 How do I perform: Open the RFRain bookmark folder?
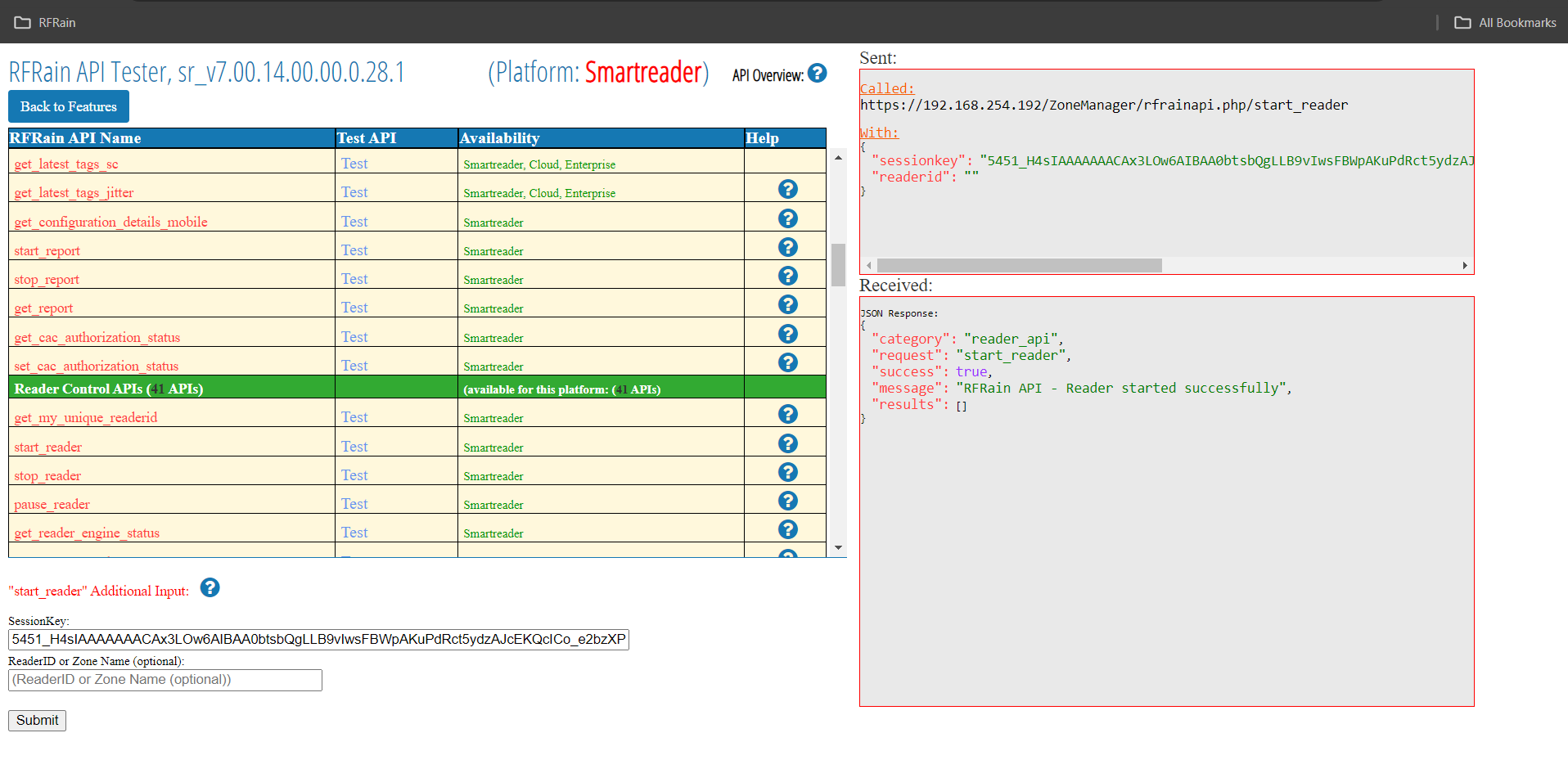pyautogui.click(x=45, y=23)
